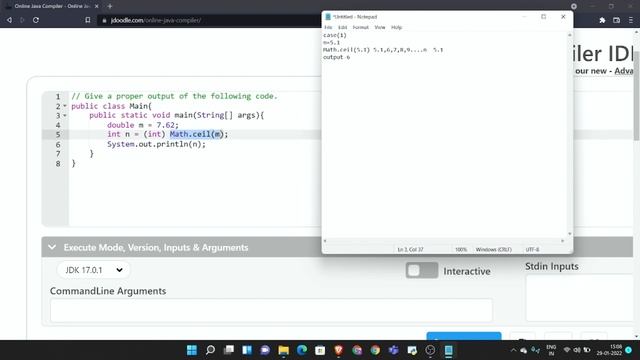Viewport: 640px width, 360px height.
Task: Open the ENG IN language switcher
Action: 551,350
